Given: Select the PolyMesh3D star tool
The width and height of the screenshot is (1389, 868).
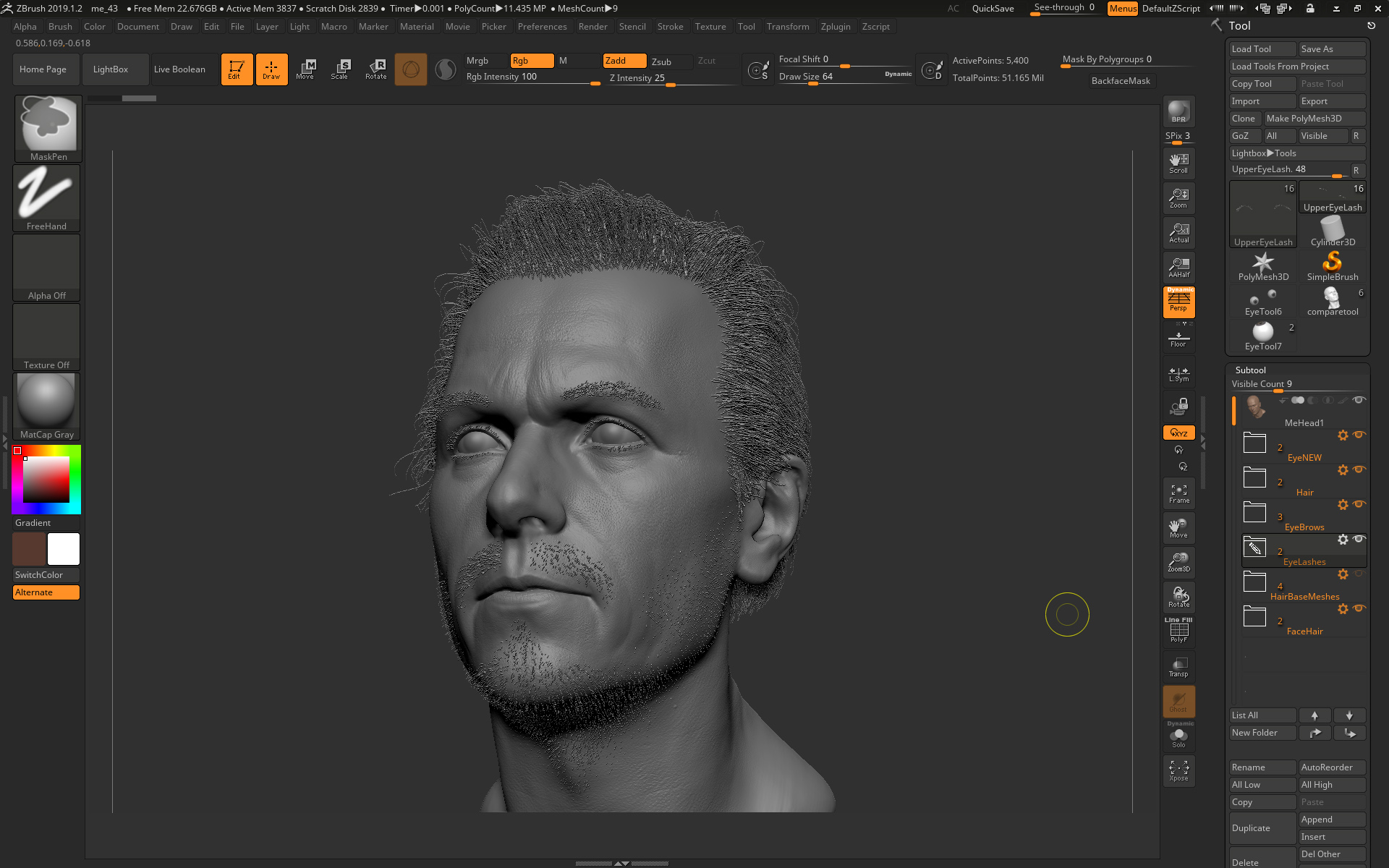Looking at the screenshot, I should click(x=1263, y=266).
